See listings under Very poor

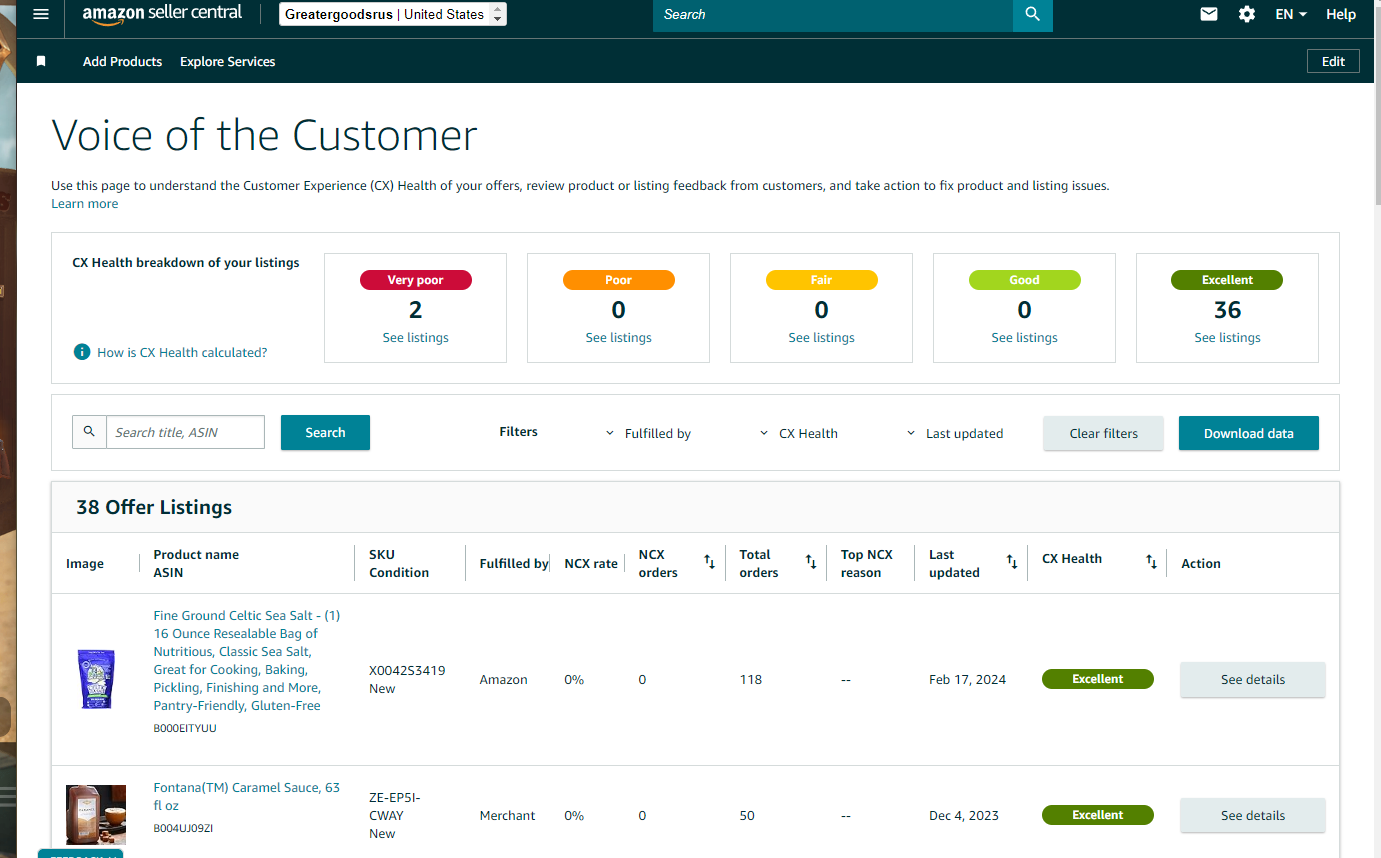[415, 338]
